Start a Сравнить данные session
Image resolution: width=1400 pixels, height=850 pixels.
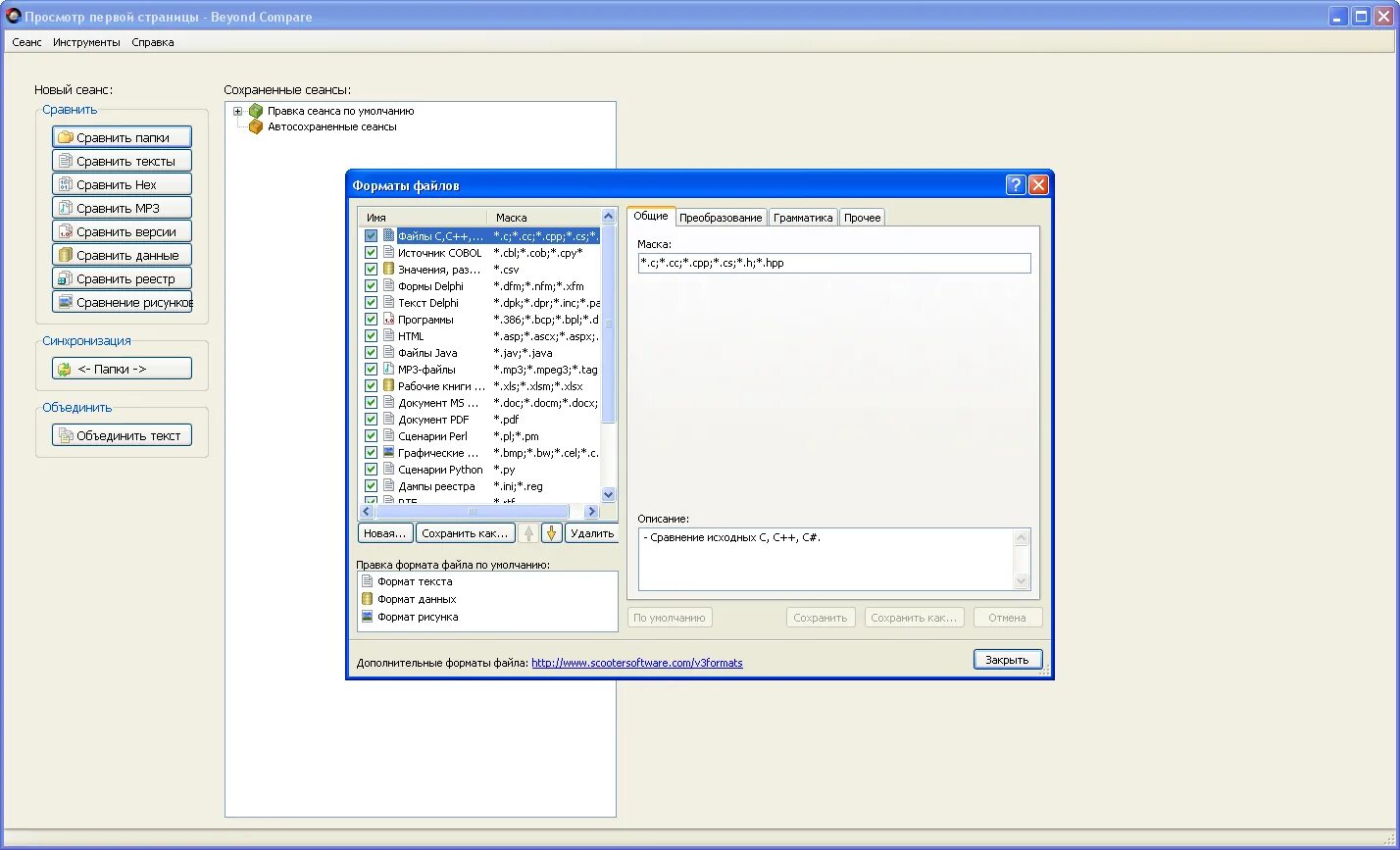pos(122,255)
